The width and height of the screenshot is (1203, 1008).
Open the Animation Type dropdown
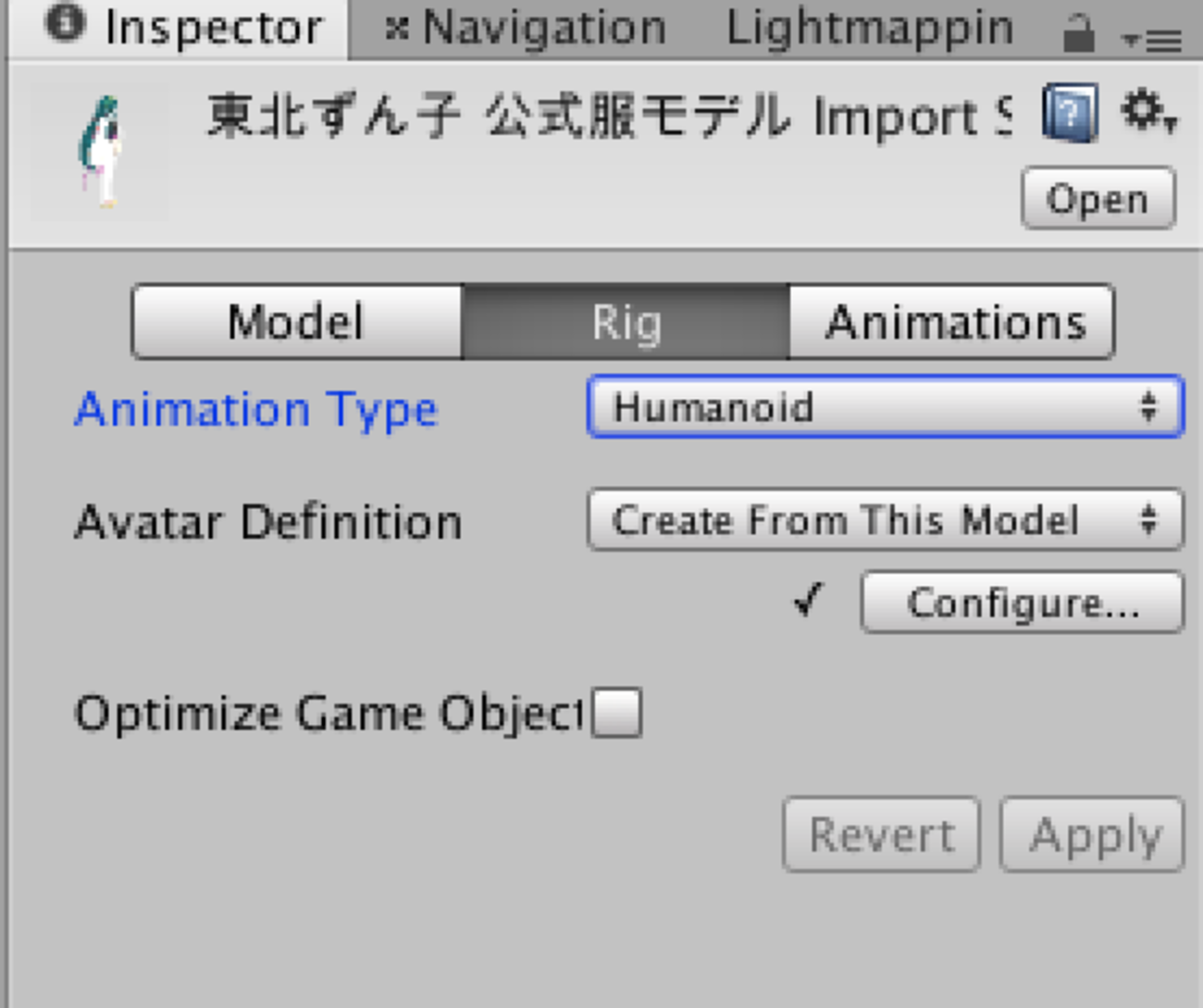[886, 407]
